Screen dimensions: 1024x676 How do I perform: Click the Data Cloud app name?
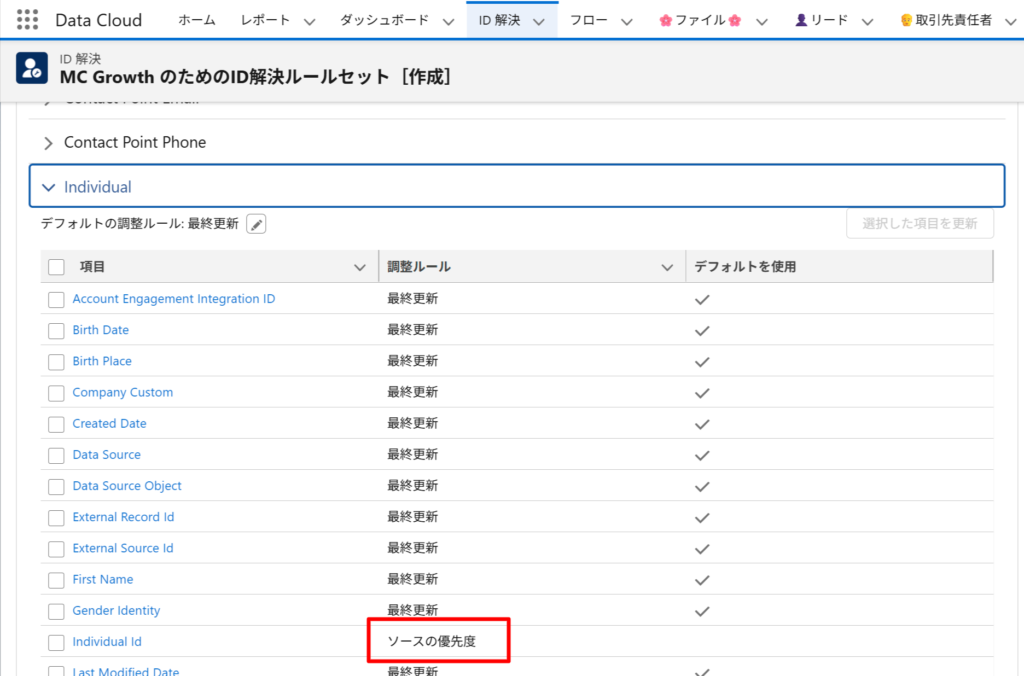[x=99, y=20]
